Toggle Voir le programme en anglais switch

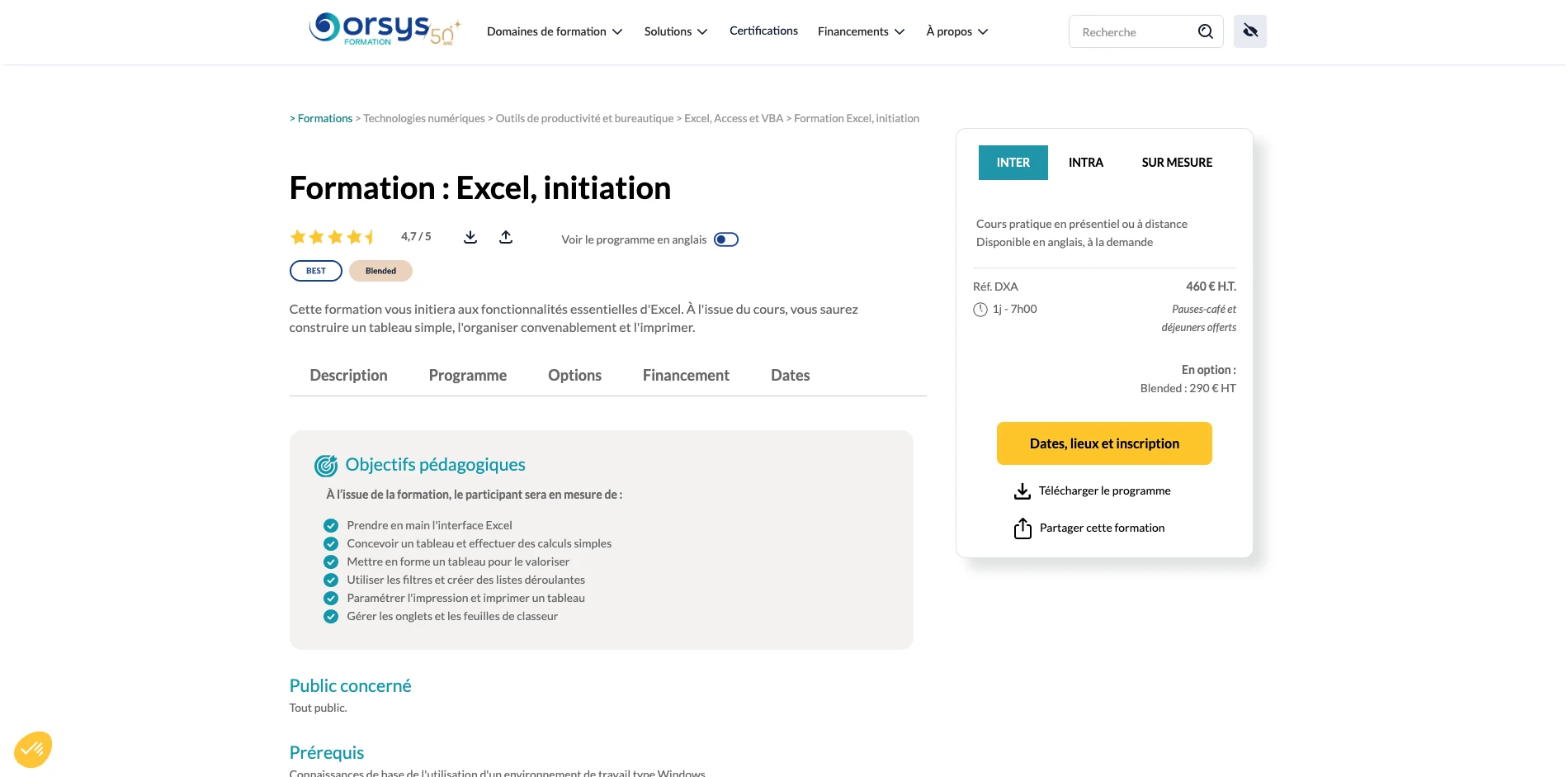click(x=726, y=239)
